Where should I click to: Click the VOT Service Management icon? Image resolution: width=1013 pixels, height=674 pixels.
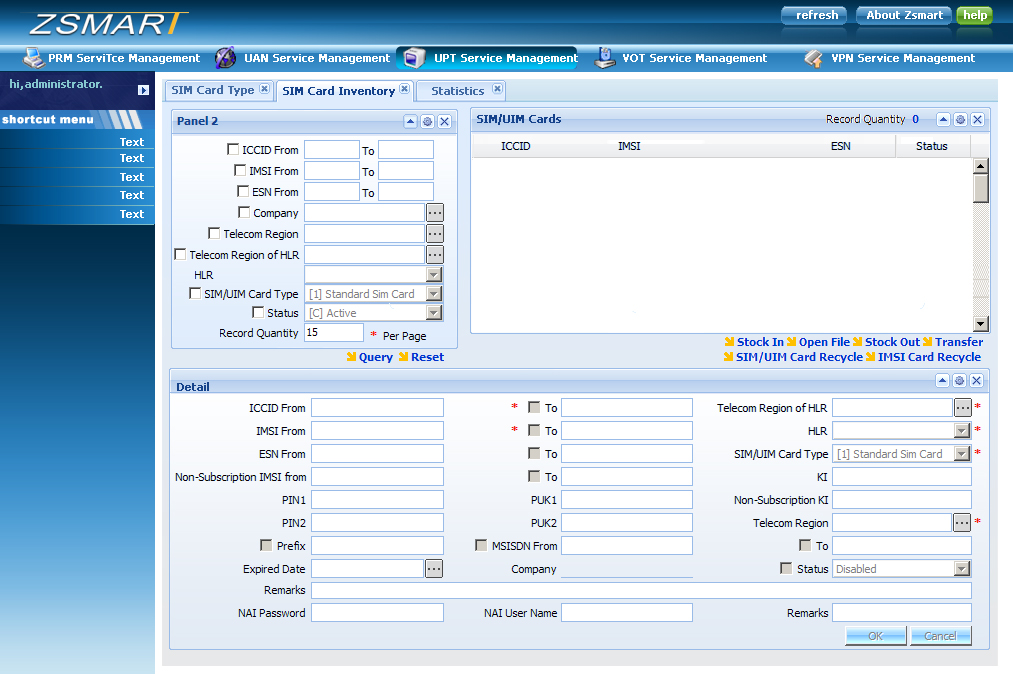click(x=605, y=58)
